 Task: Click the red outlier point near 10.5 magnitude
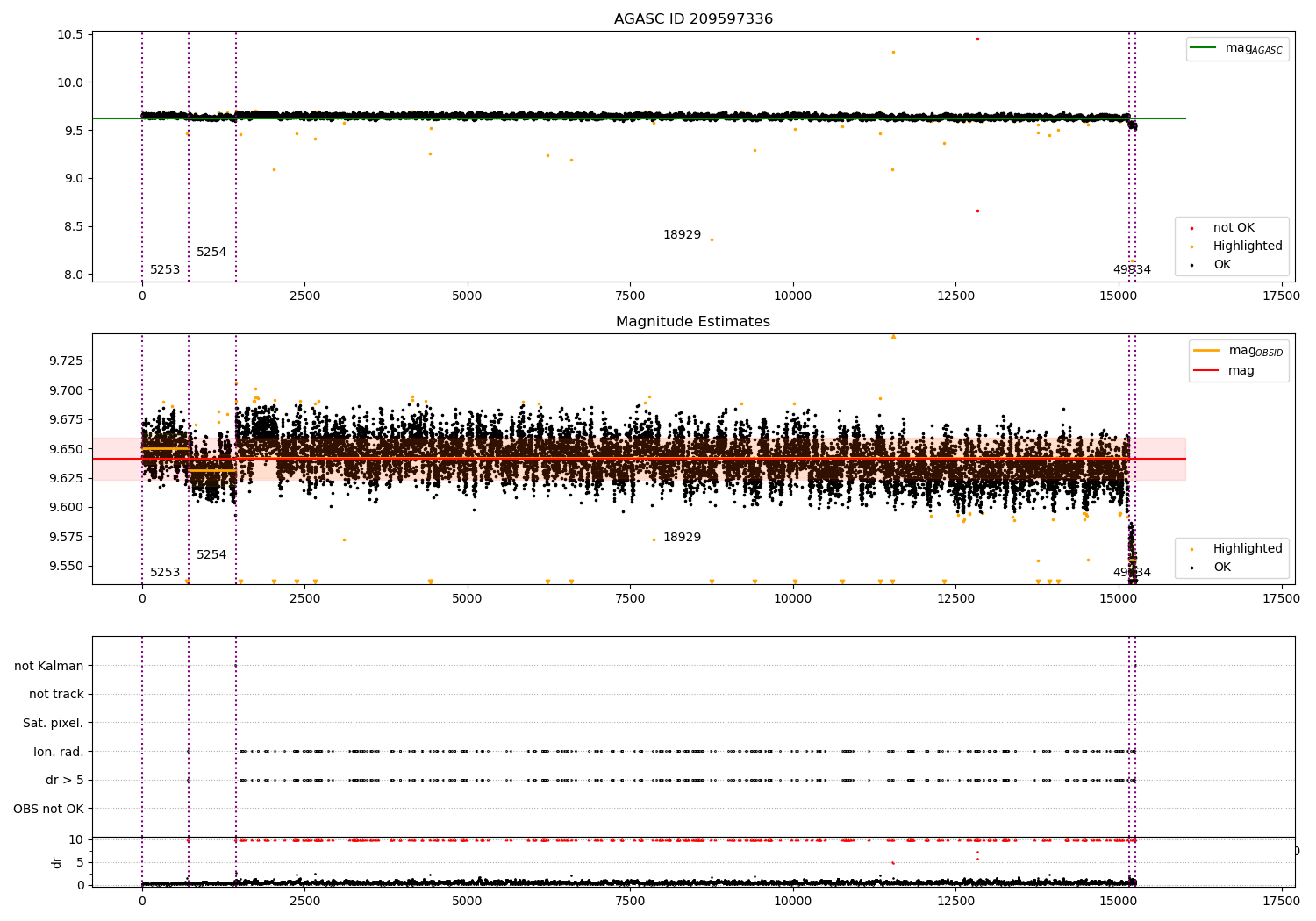(x=977, y=39)
